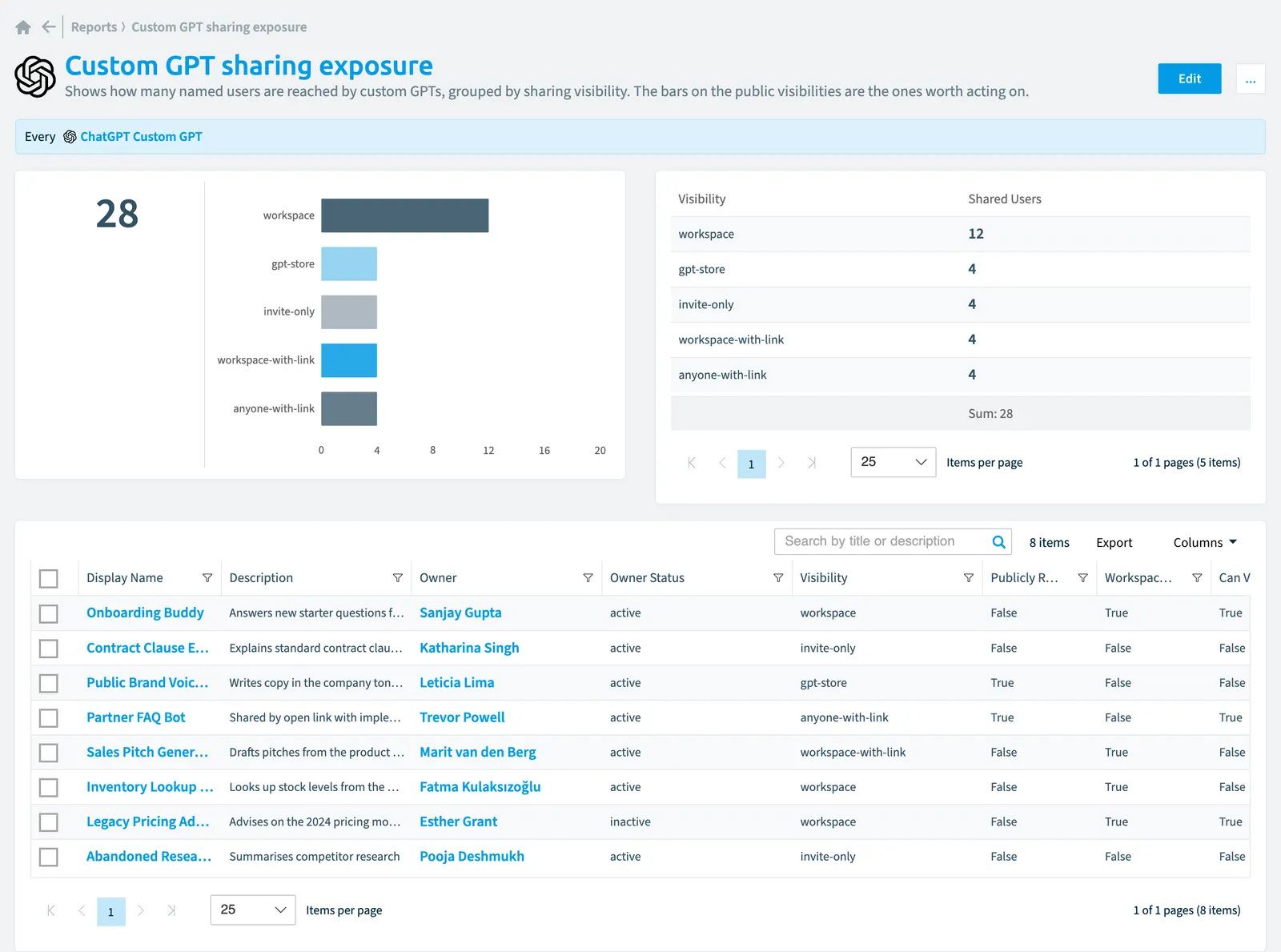
Task: Select the Onboarding Buddy row checkbox
Action: 49,613
